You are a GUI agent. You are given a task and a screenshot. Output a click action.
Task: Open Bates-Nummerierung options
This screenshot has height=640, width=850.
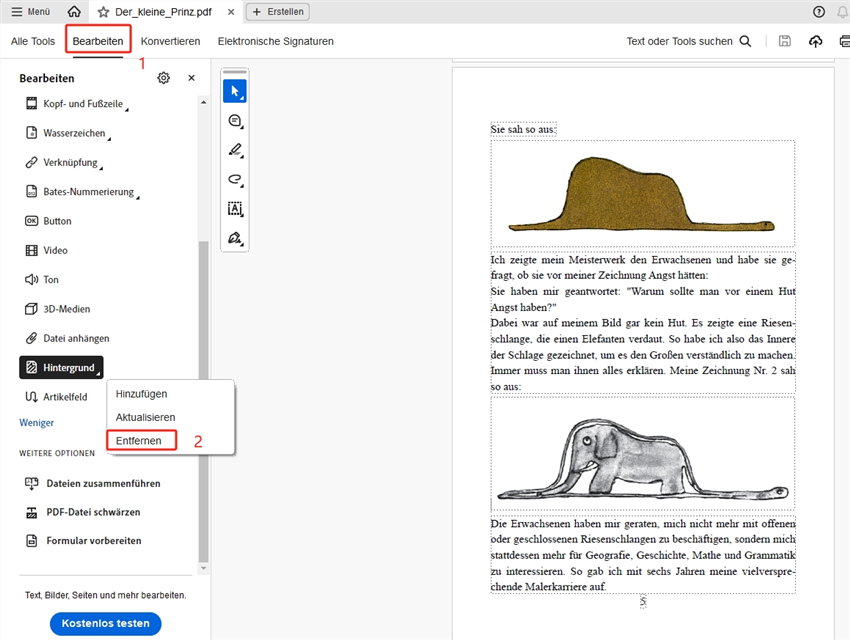(82, 191)
